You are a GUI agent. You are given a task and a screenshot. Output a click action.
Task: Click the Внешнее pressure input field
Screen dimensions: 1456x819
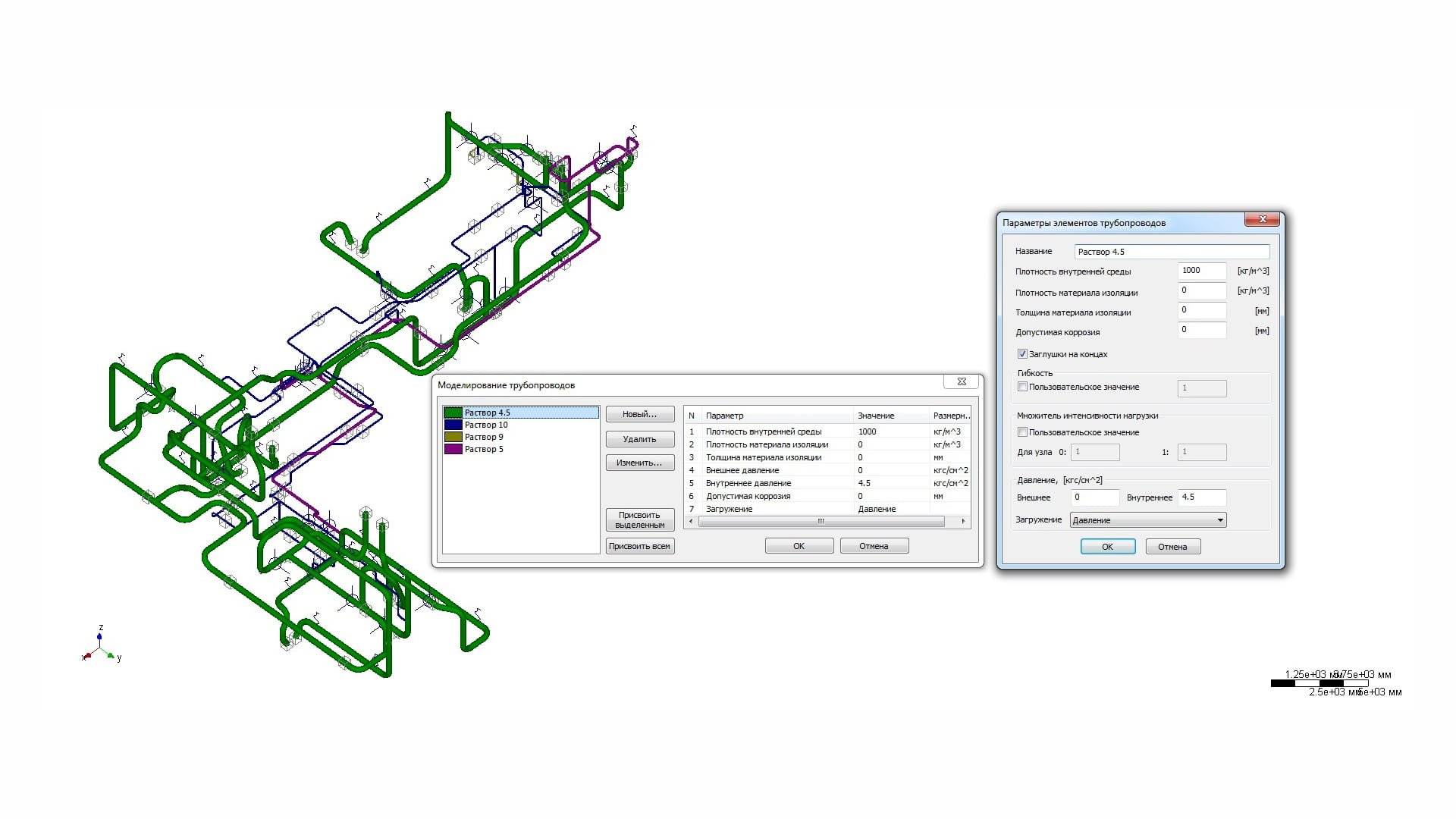[1095, 497]
